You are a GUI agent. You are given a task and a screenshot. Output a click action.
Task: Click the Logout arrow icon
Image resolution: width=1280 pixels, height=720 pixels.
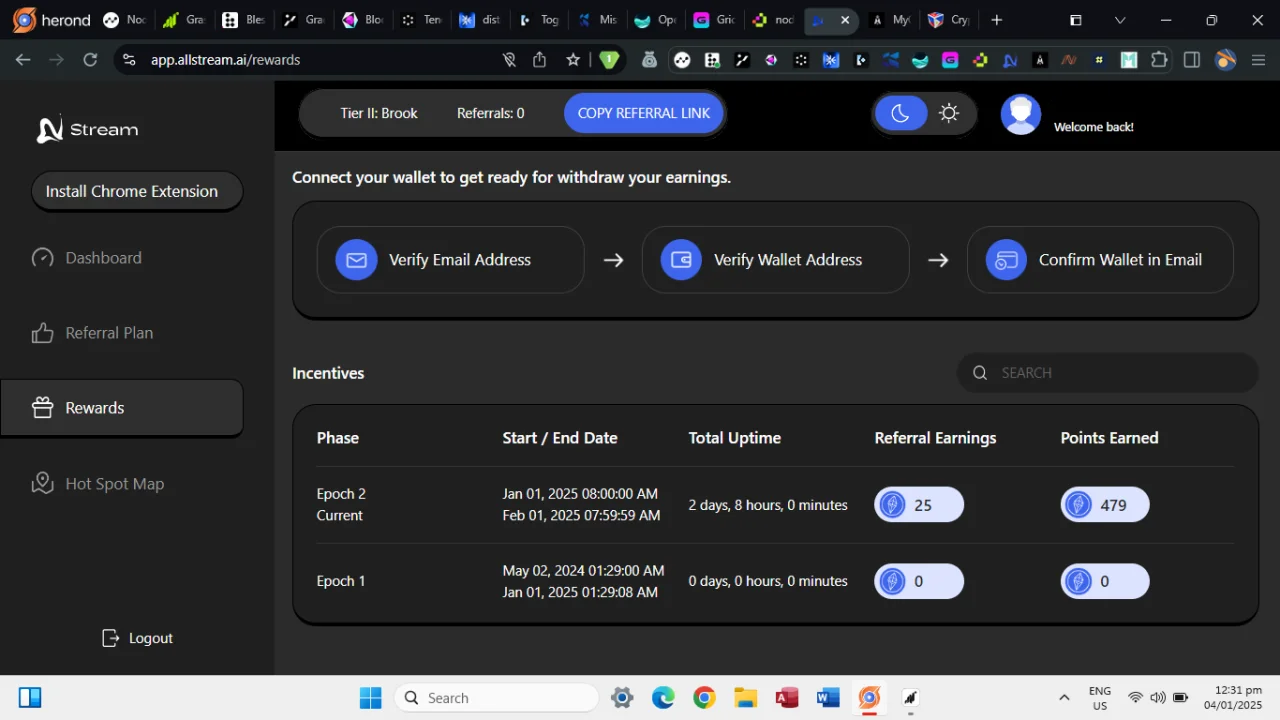[x=111, y=638]
